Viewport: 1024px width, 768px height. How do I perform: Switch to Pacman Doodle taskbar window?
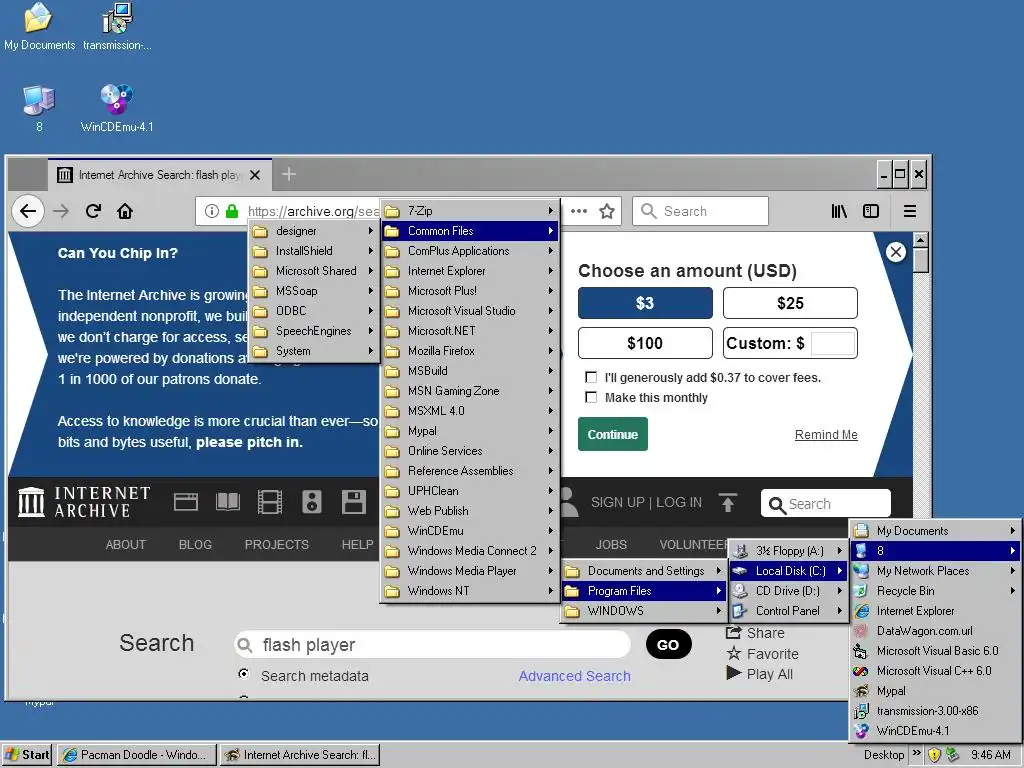coord(136,755)
